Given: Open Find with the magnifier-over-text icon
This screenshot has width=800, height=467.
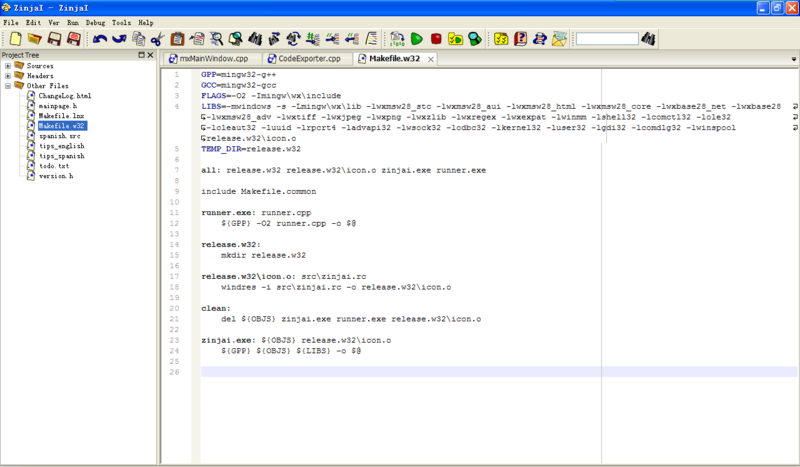Looking at the screenshot, I should click(x=216, y=39).
